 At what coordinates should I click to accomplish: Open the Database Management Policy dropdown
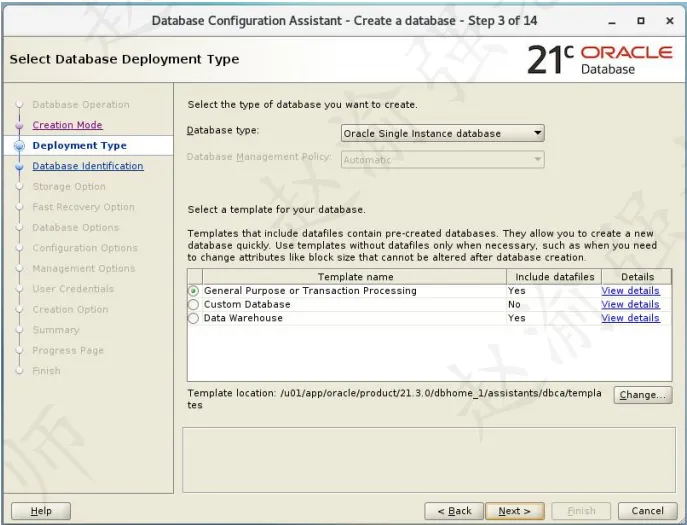click(443, 160)
